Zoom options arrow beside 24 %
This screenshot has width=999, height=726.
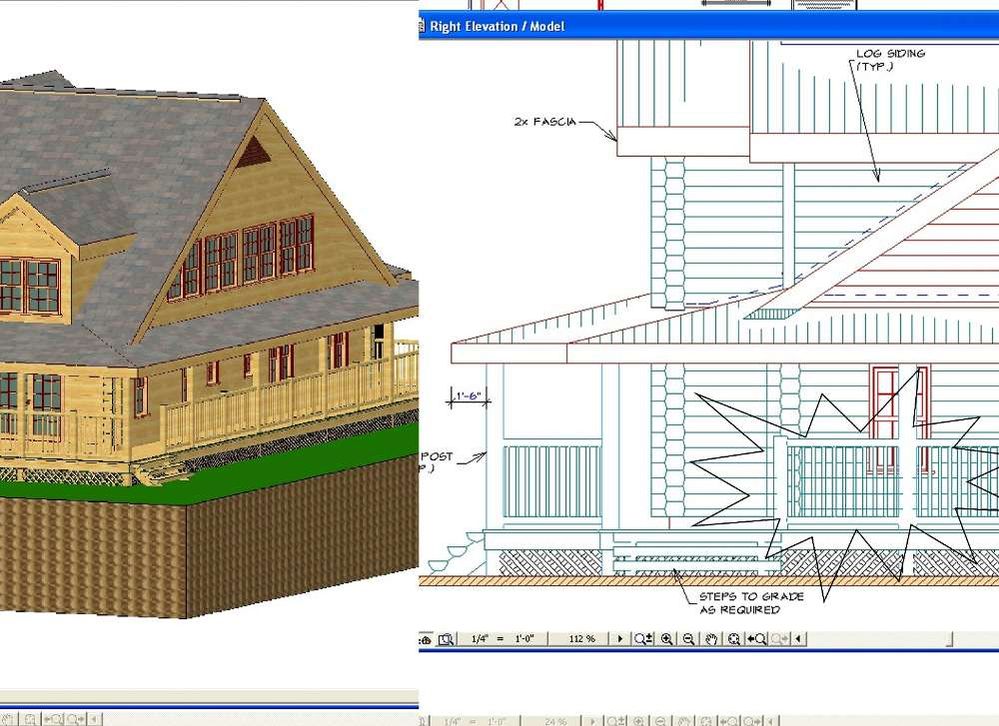(x=593, y=722)
